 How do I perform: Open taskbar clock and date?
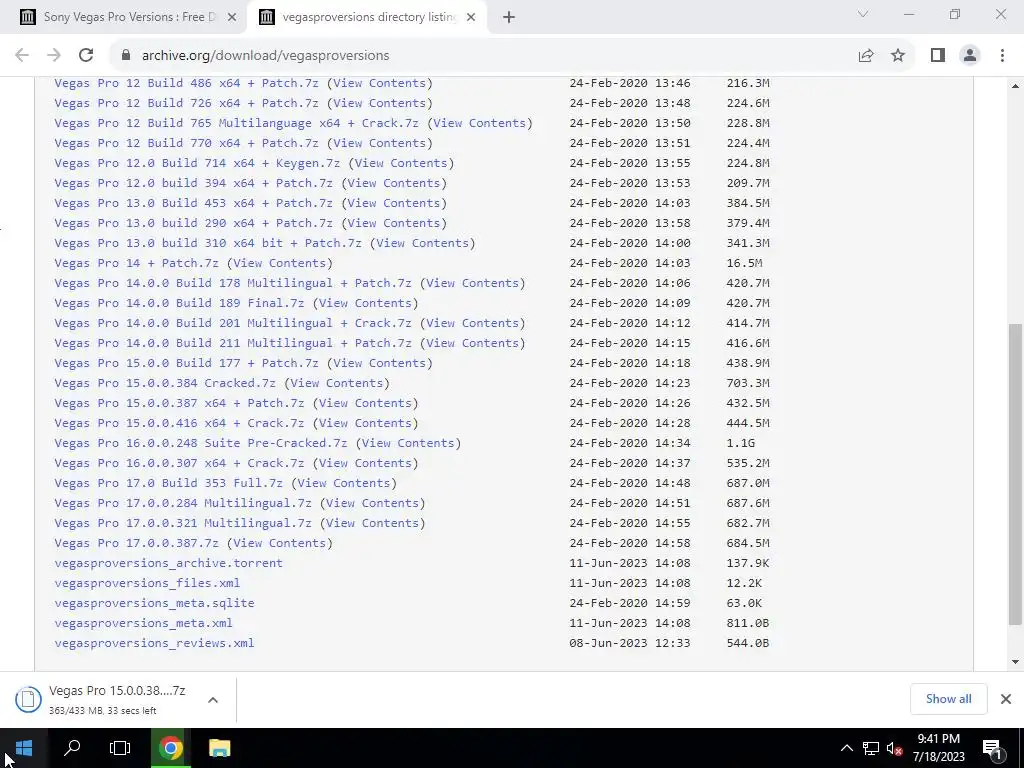[x=938, y=748]
